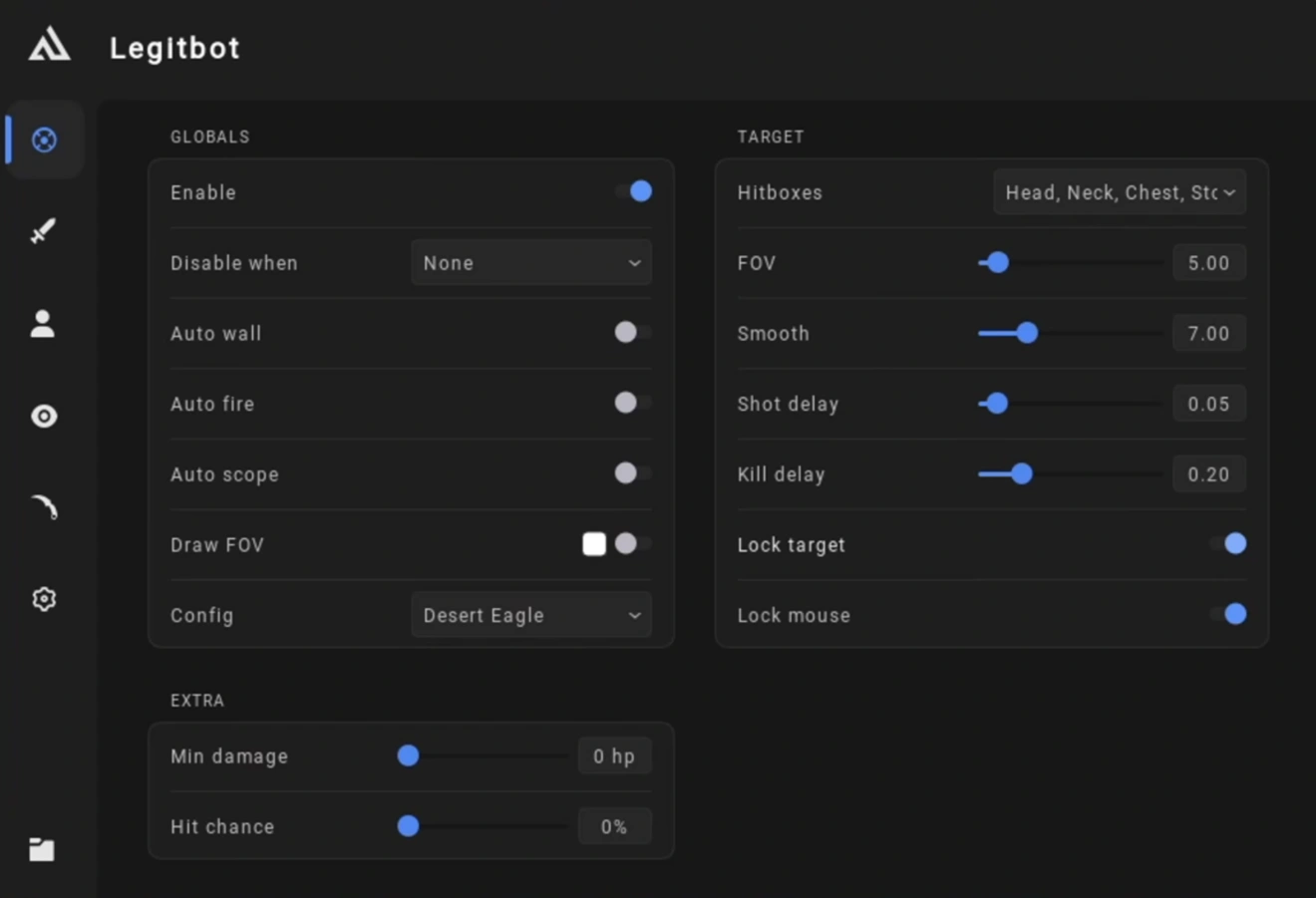1316x898 pixels.
Task: Open the Legitbot crosshair sidebar tab
Action: coord(44,140)
